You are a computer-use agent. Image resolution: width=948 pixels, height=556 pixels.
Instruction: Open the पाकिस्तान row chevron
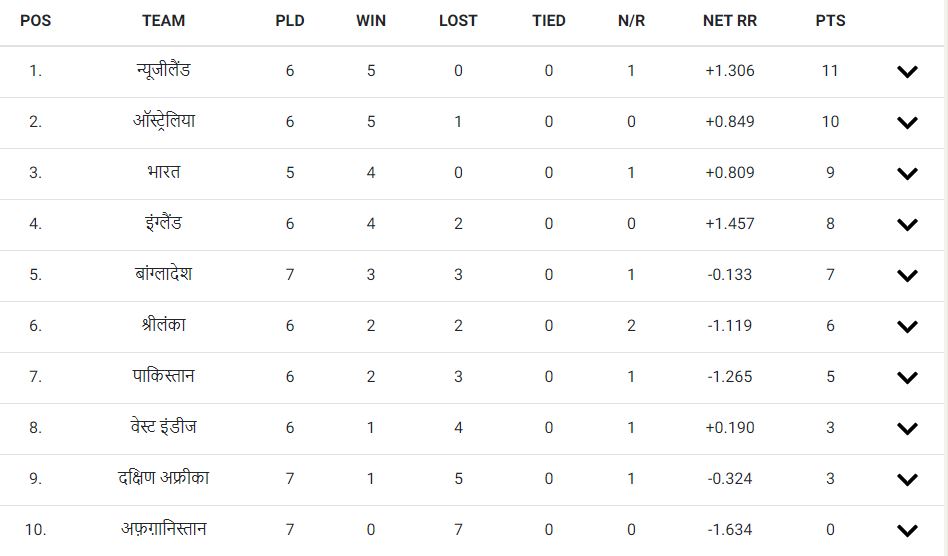tap(907, 377)
